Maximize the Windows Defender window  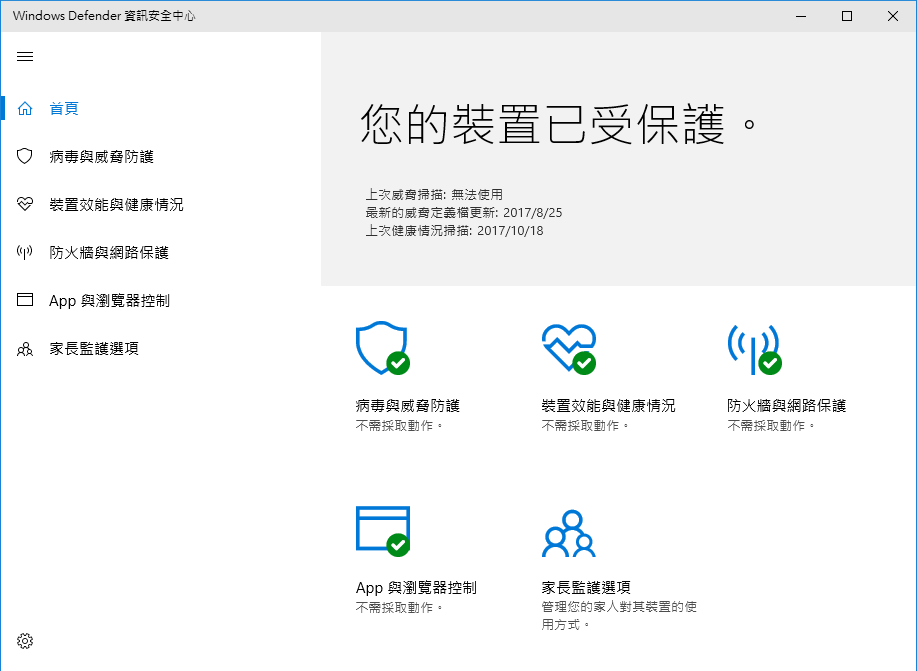point(847,16)
